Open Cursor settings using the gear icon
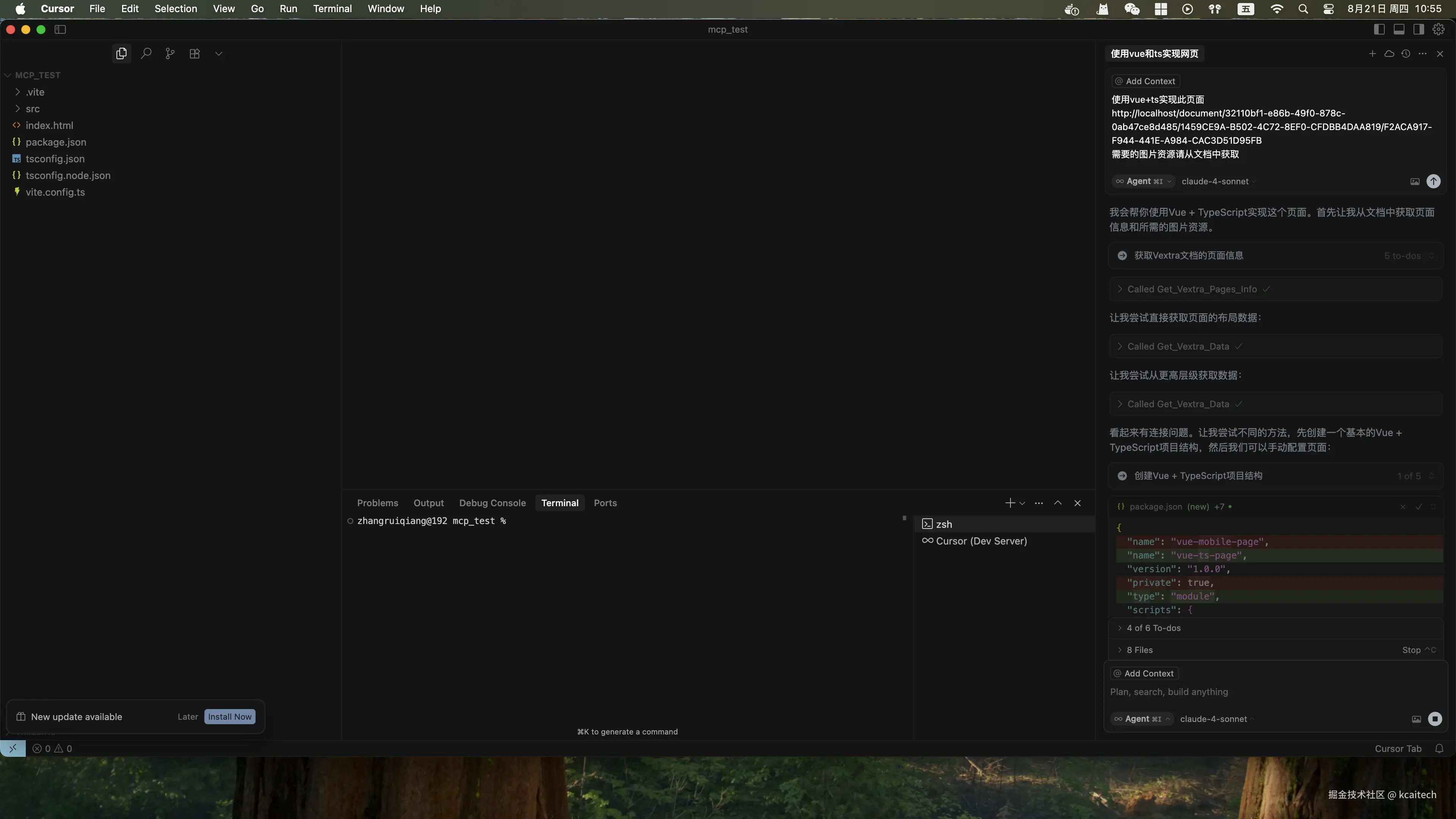Image resolution: width=1456 pixels, height=819 pixels. pos(1439,30)
